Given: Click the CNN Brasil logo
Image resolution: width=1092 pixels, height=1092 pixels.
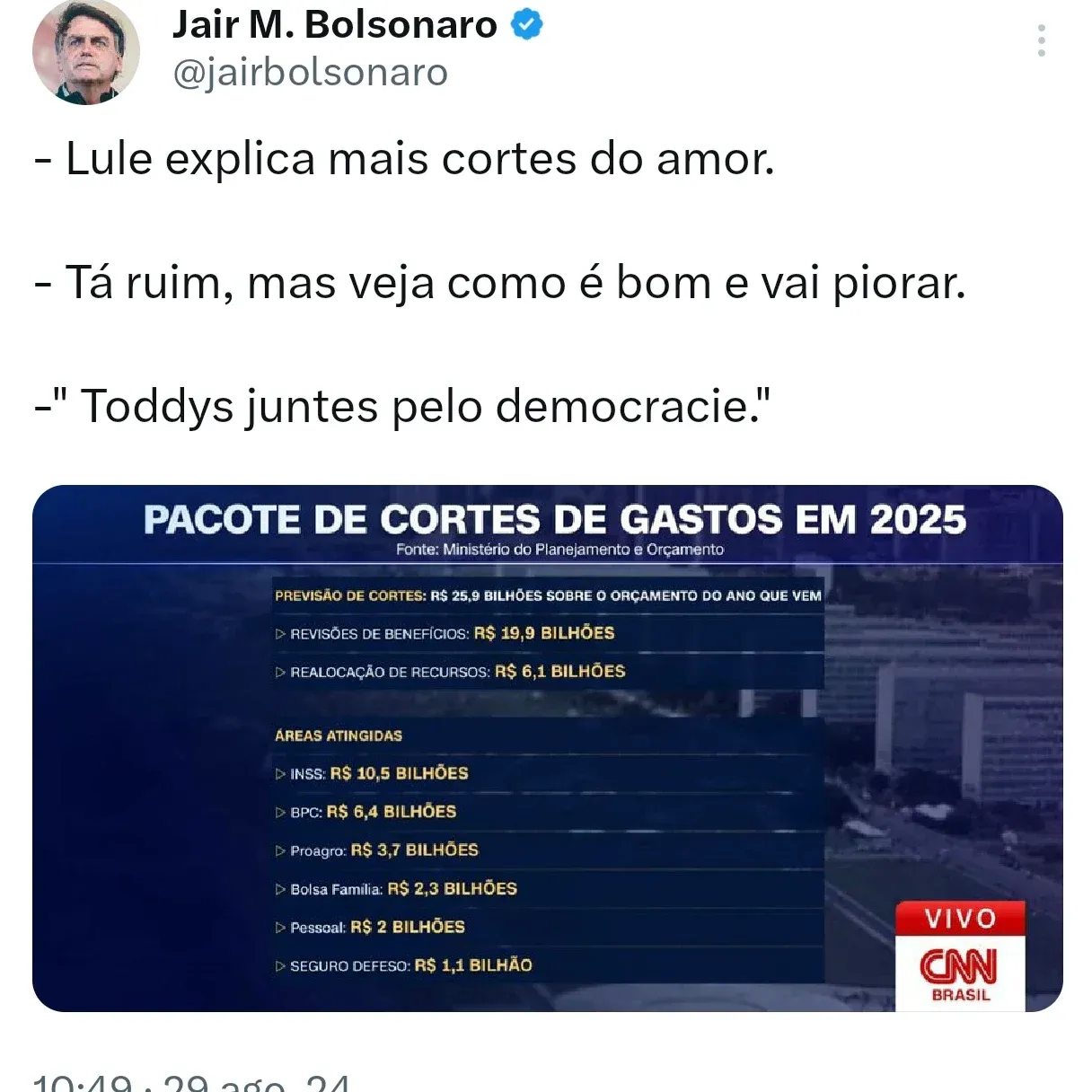Looking at the screenshot, I should pos(960,973).
